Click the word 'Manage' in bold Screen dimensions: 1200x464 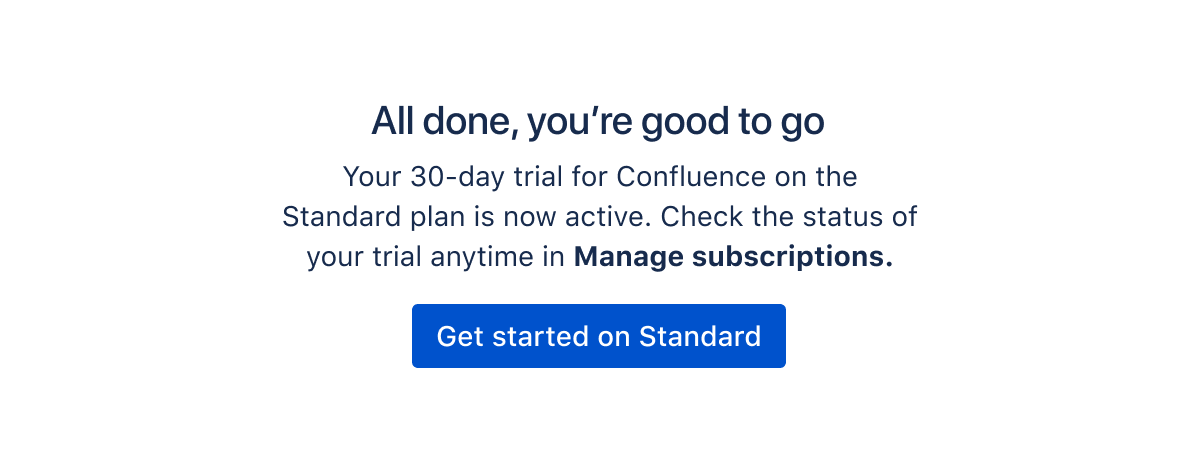pos(629,257)
